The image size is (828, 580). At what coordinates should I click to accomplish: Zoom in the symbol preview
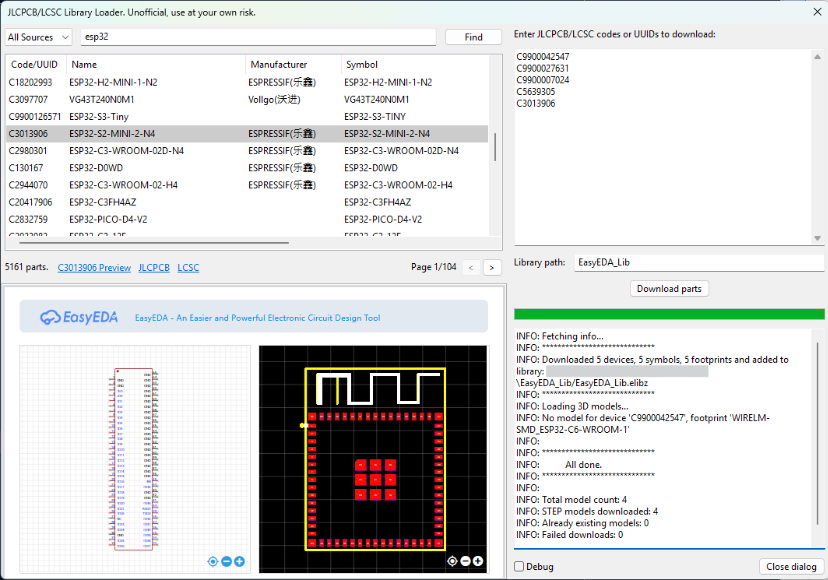(x=239, y=562)
